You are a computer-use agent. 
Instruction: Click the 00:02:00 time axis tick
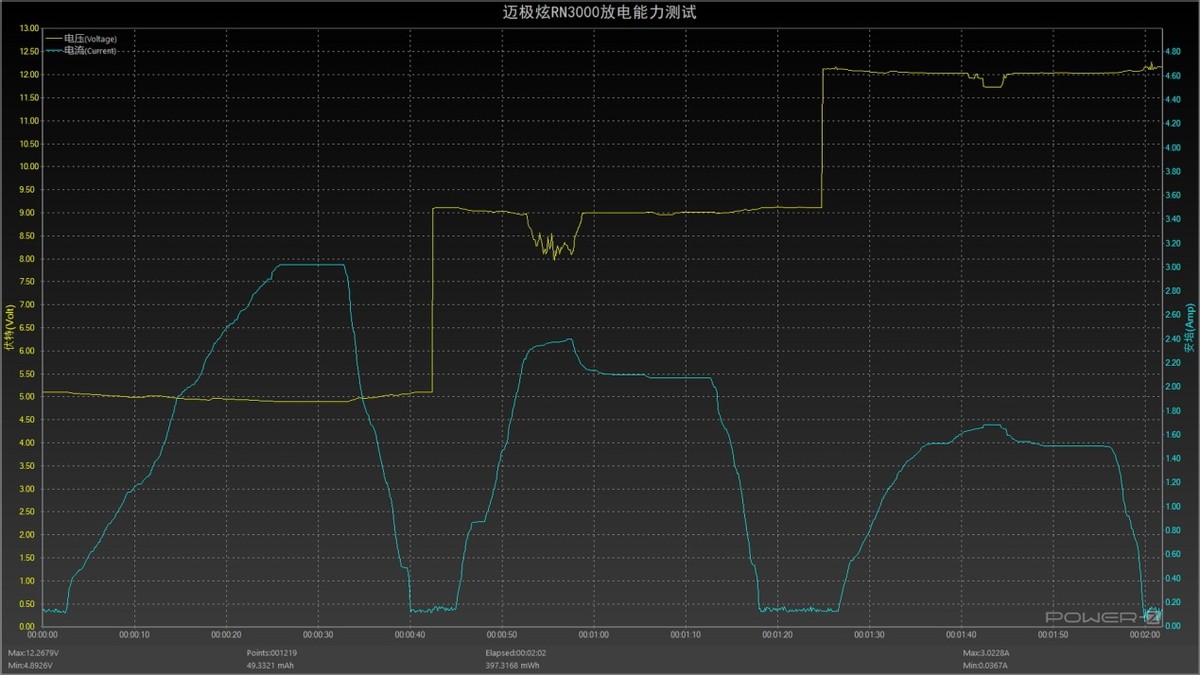(x=1145, y=634)
